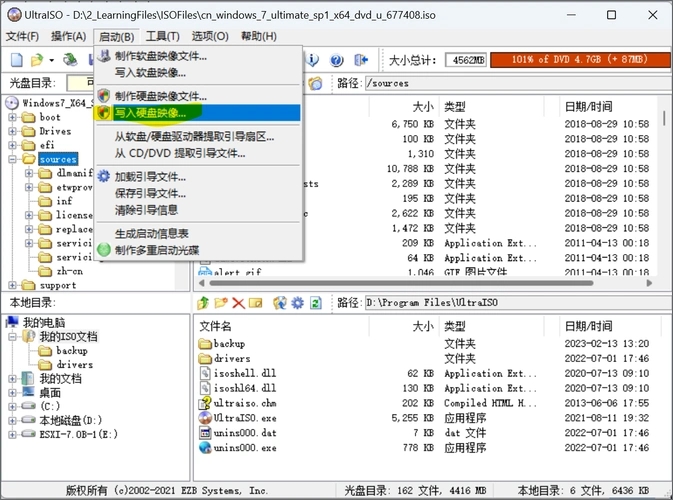Expand the 我的文档 tree node

[x=12, y=379]
